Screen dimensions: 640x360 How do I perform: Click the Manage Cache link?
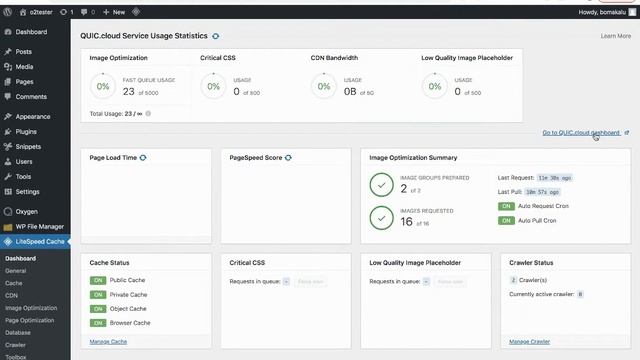108,342
